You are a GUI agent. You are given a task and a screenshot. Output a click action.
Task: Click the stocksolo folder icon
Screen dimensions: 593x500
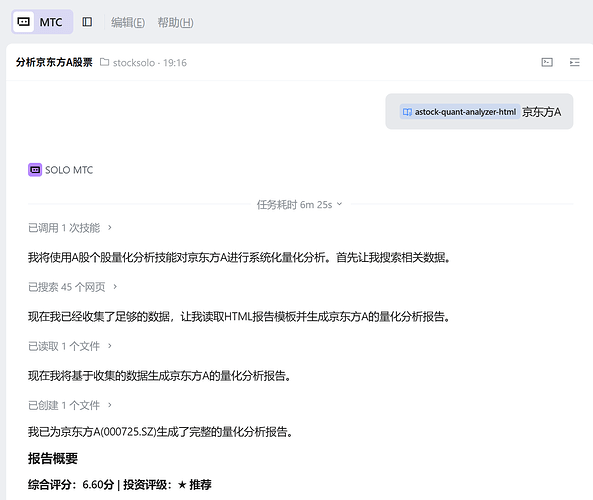[x=104, y=62]
